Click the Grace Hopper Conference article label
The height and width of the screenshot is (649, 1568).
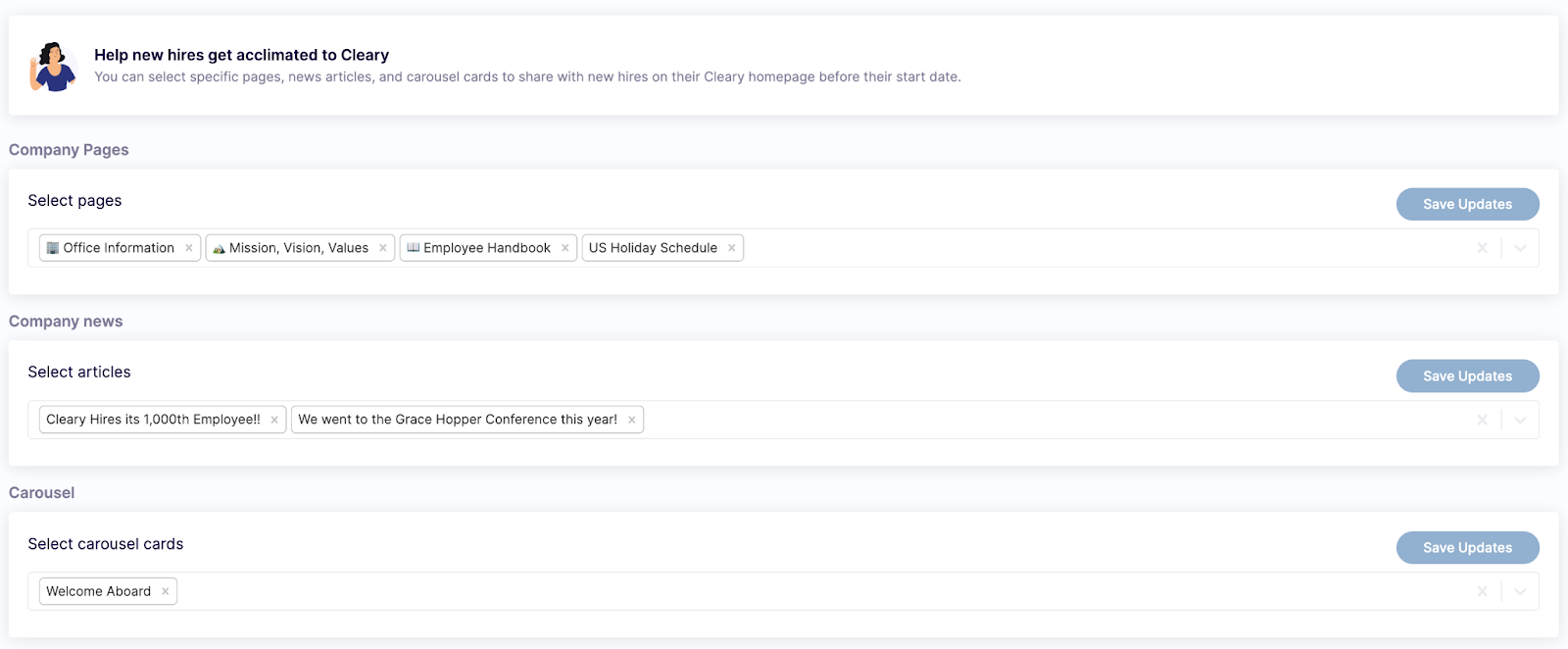[x=458, y=420]
